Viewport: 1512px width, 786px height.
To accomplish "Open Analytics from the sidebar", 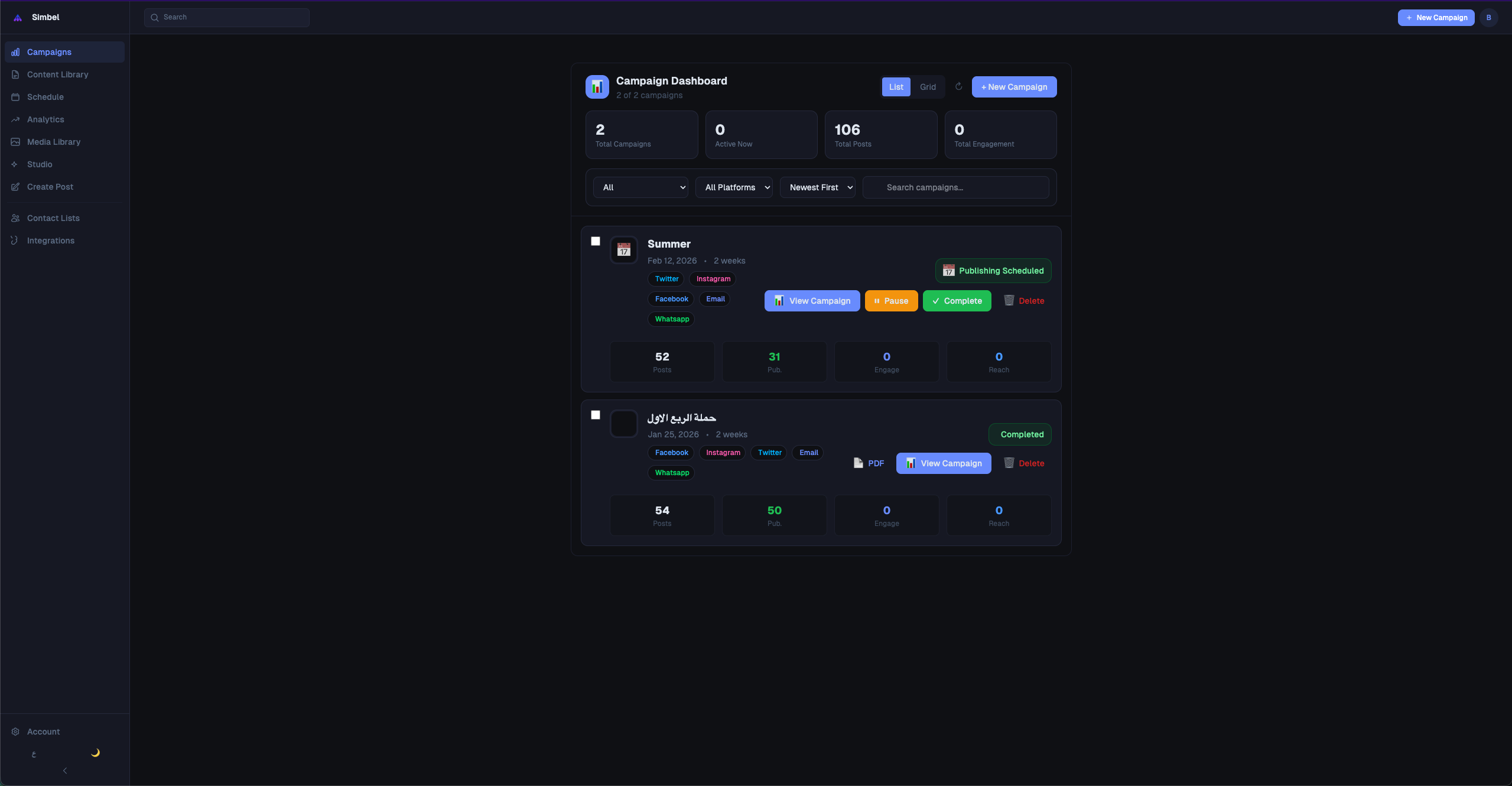I will pos(45,119).
